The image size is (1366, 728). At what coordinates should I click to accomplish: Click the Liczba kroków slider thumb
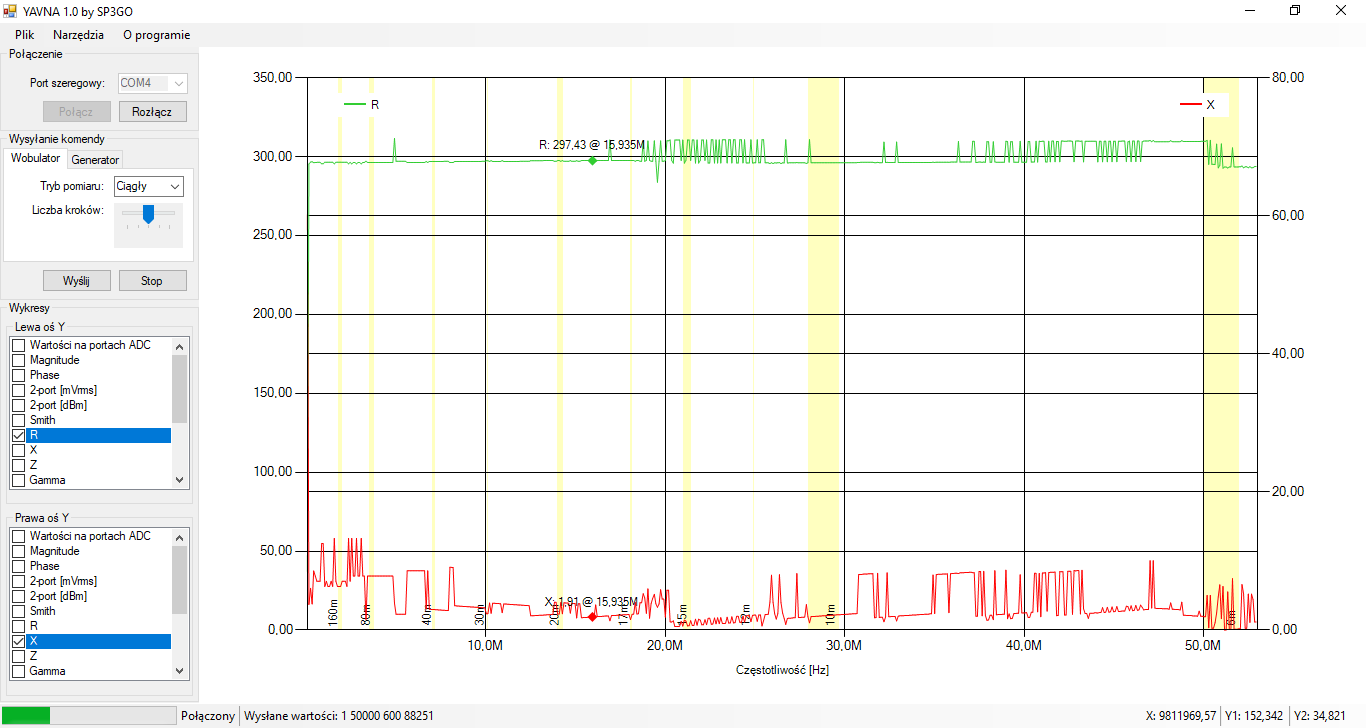click(x=148, y=213)
